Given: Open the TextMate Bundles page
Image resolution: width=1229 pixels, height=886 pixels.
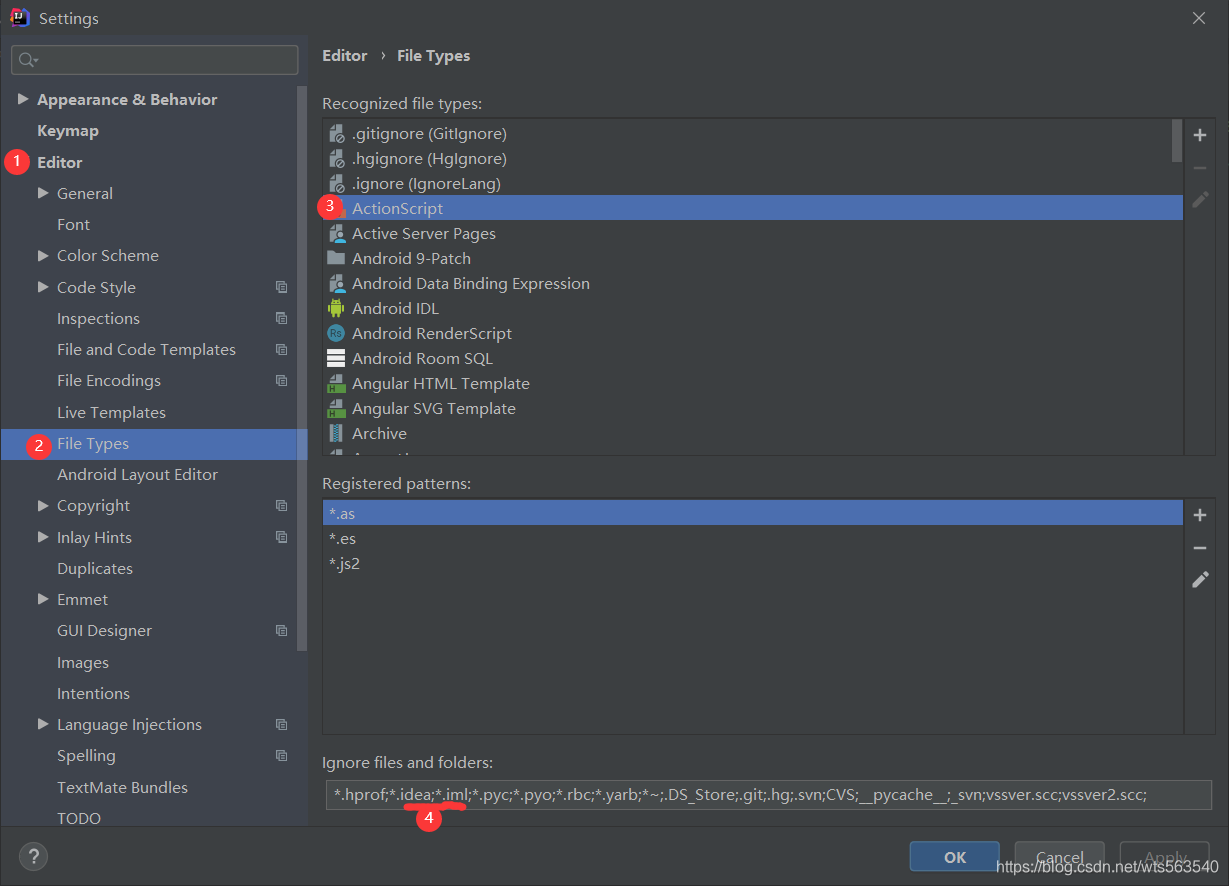Looking at the screenshot, I should click(x=122, y=788).
